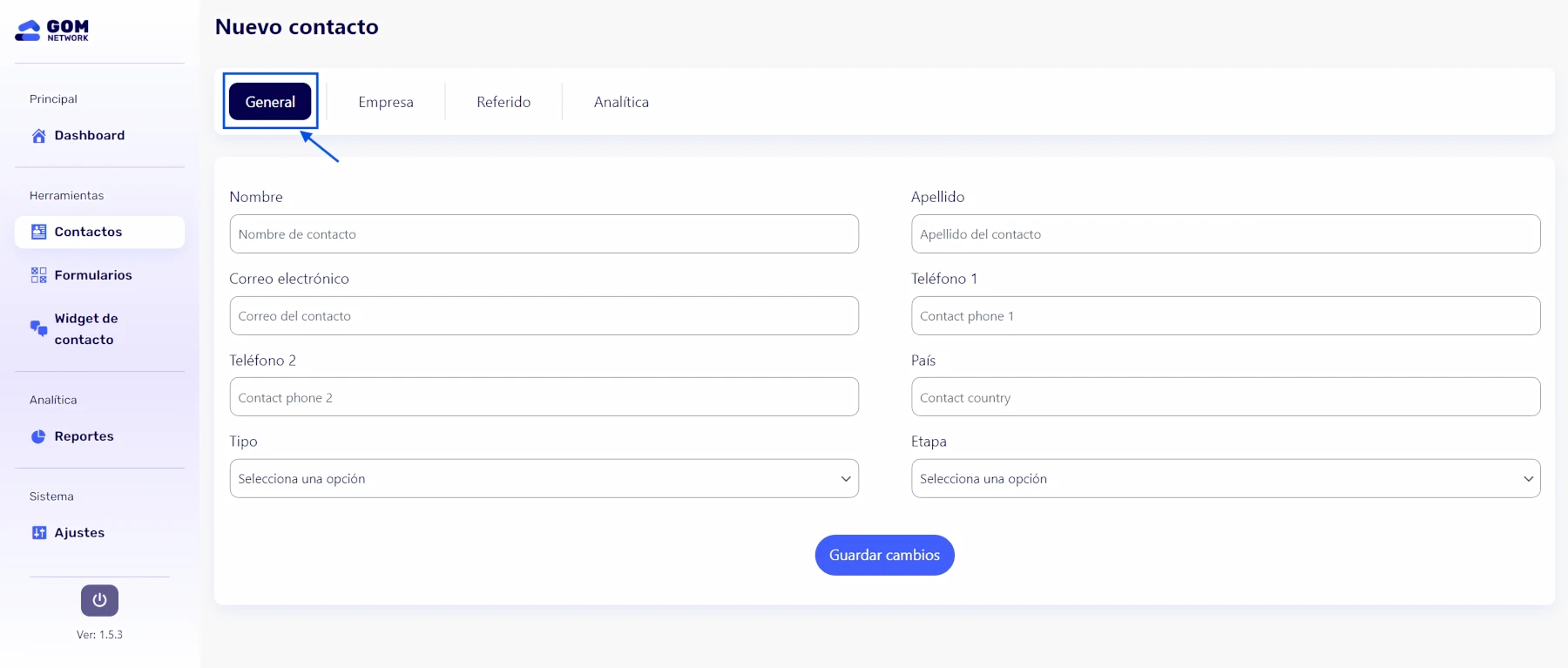This screenshot has height=668, width=1568.
Task: Click the Reportes pie chart icon
Action: pyautogui.click(x=38, y=436)
